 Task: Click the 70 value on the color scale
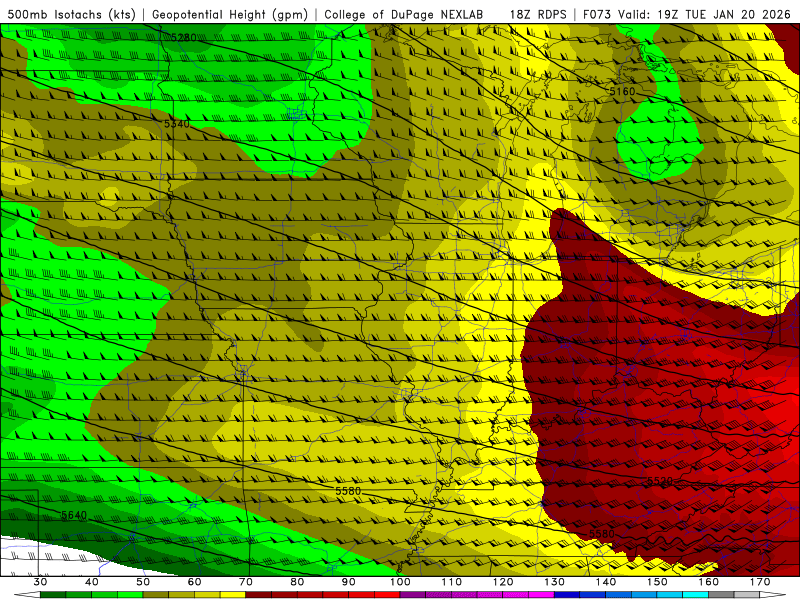[x=246, y=582]
